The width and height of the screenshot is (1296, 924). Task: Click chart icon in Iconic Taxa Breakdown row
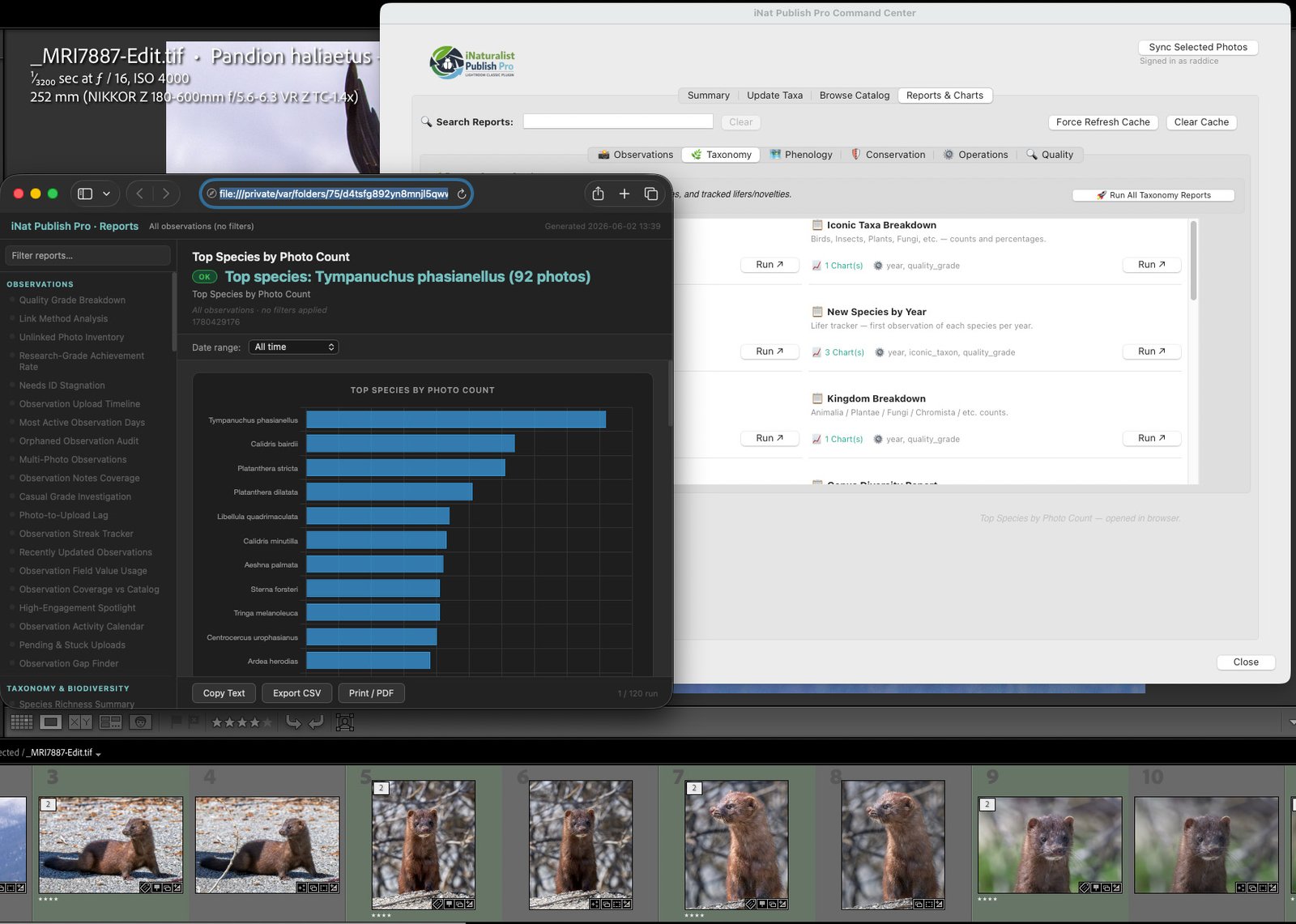[x=816, y=266]
